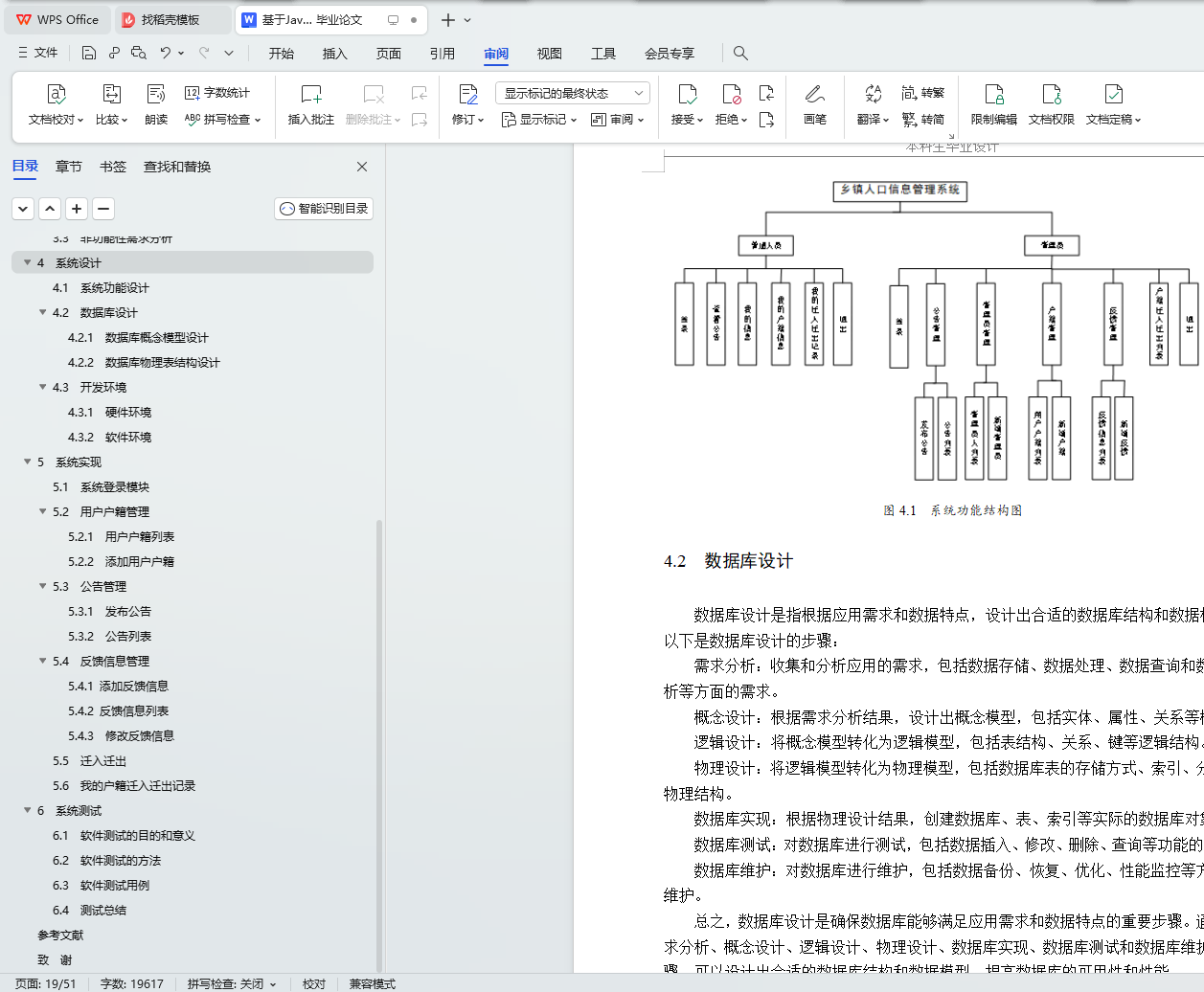Open the 文件 menu

38,53
